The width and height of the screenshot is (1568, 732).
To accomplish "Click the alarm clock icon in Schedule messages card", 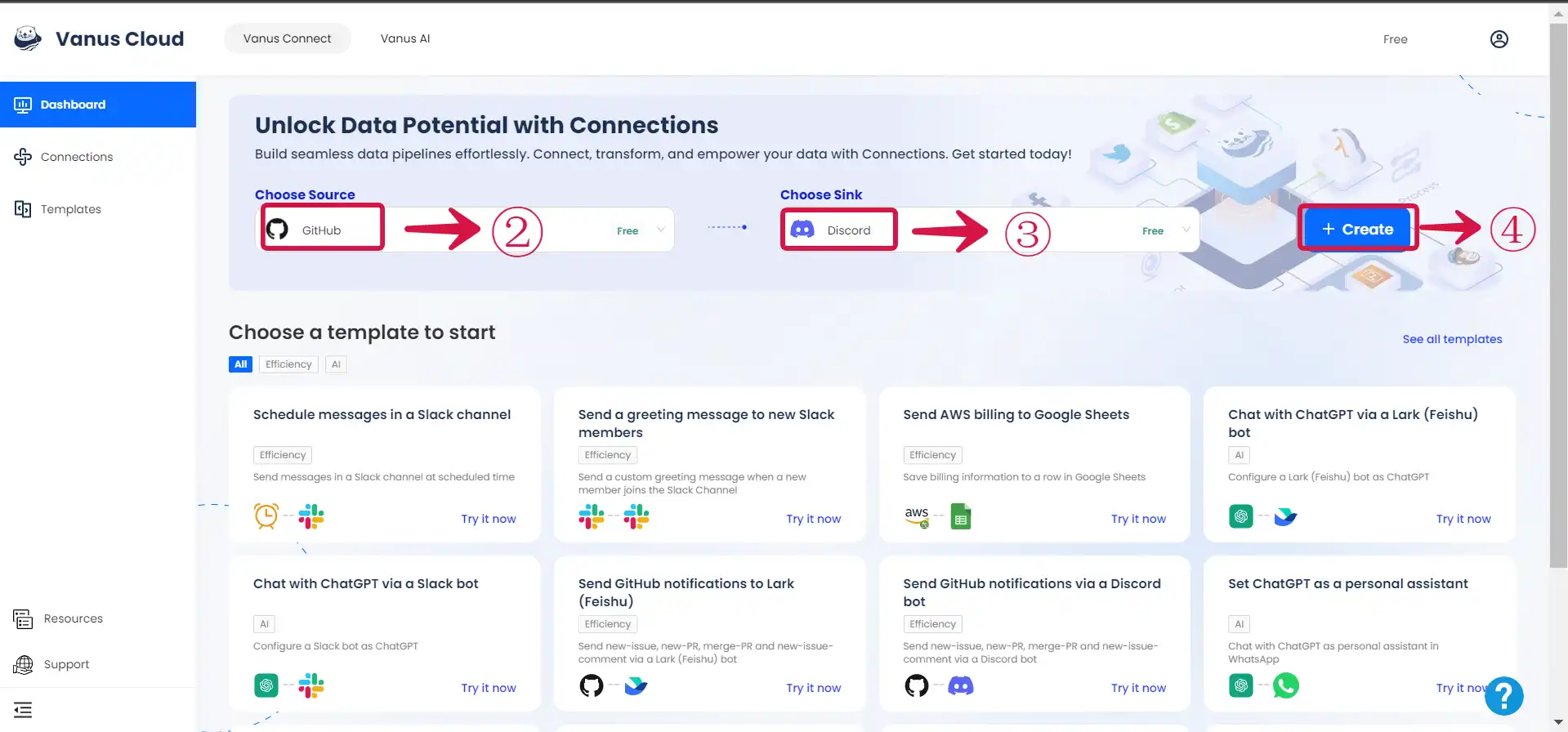I will coord(266,516).
